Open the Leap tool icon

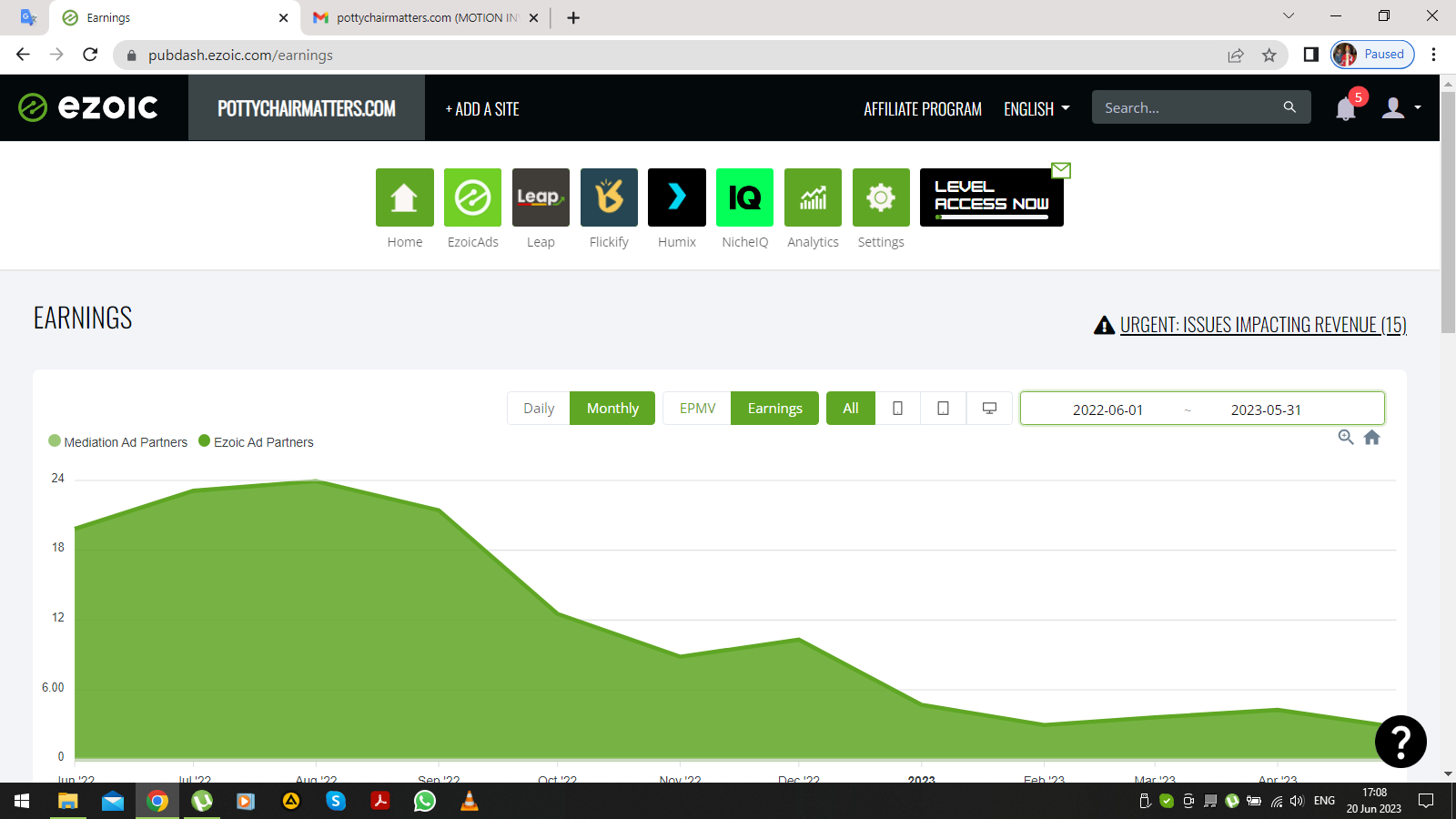click(x=541, y=197)
